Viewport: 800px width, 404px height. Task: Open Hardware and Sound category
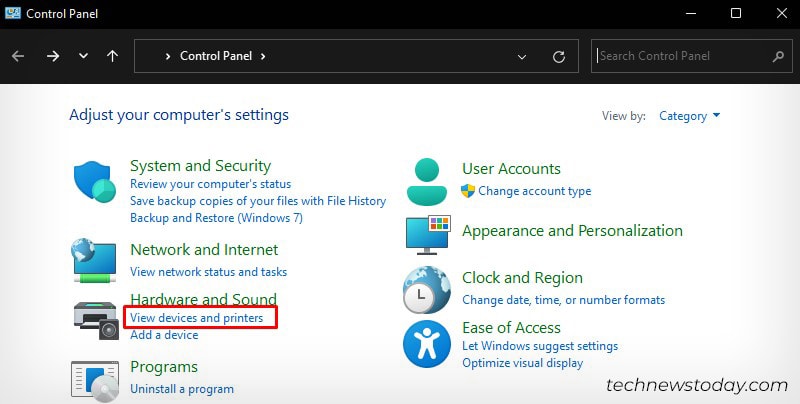pos(204,298)
